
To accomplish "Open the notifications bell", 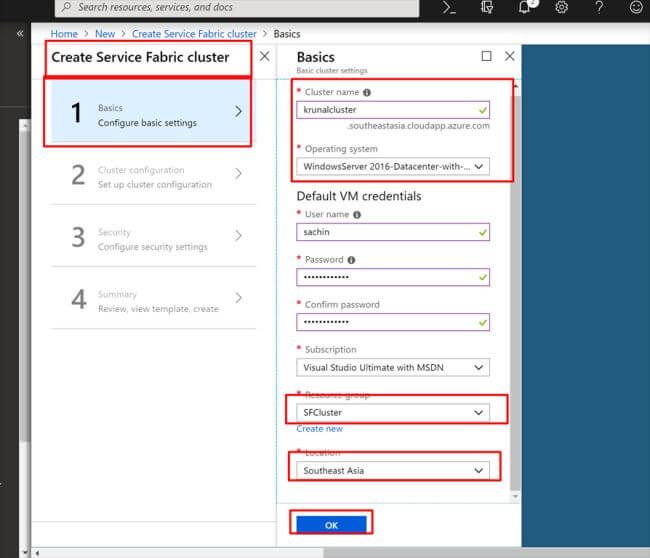I will [x=525, y=7].
